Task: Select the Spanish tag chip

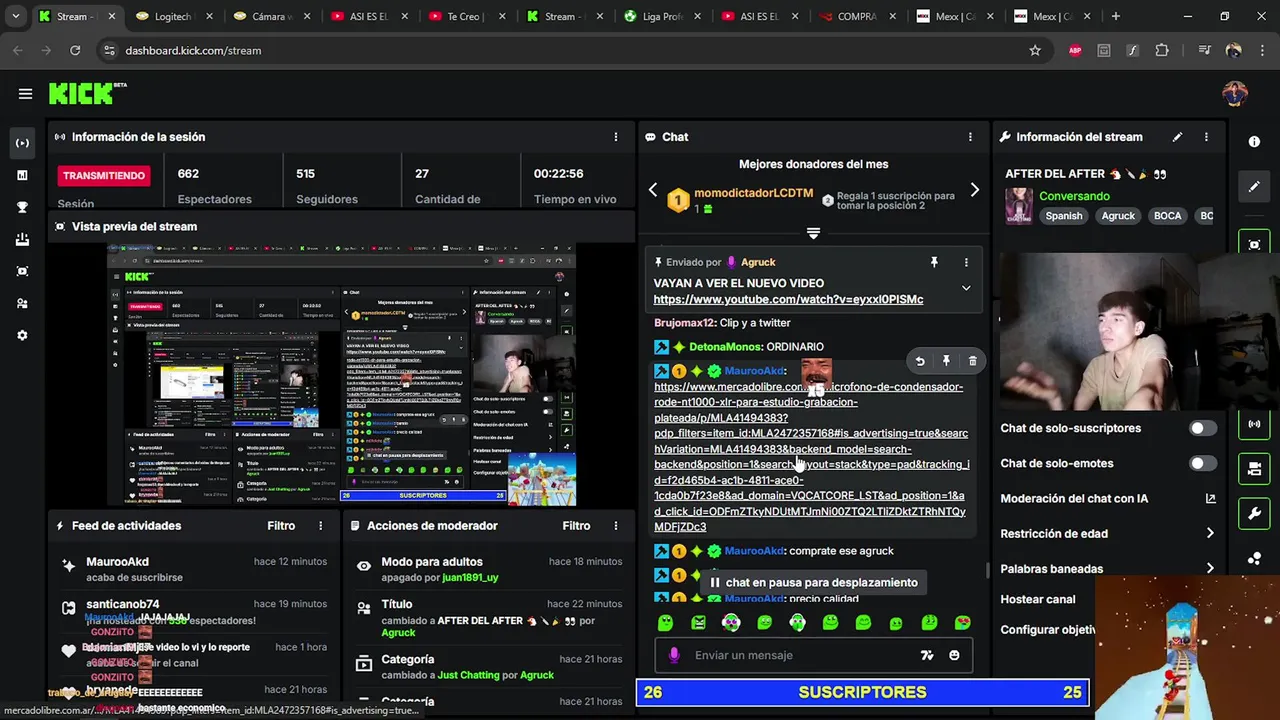Action: click(x=1064, y=216)
